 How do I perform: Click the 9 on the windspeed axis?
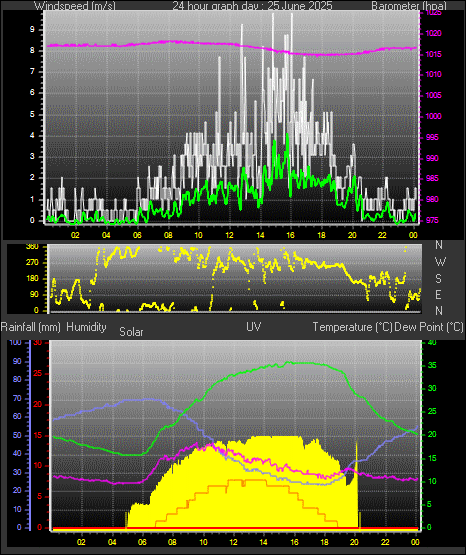[32, 30]
